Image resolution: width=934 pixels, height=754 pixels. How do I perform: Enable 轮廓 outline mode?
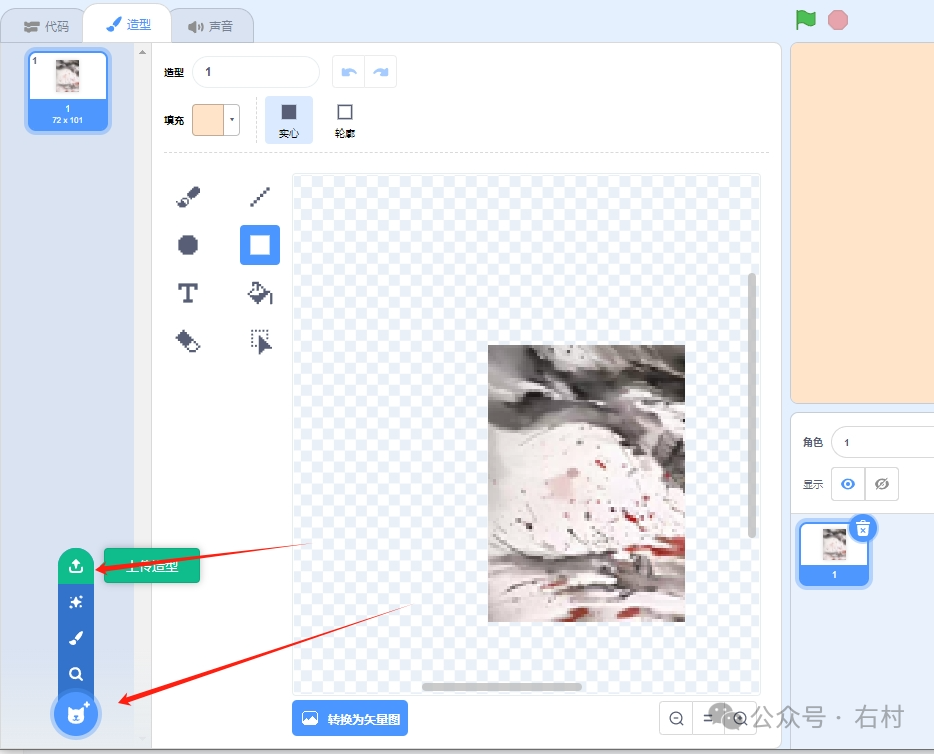click(x=344, y=118)
